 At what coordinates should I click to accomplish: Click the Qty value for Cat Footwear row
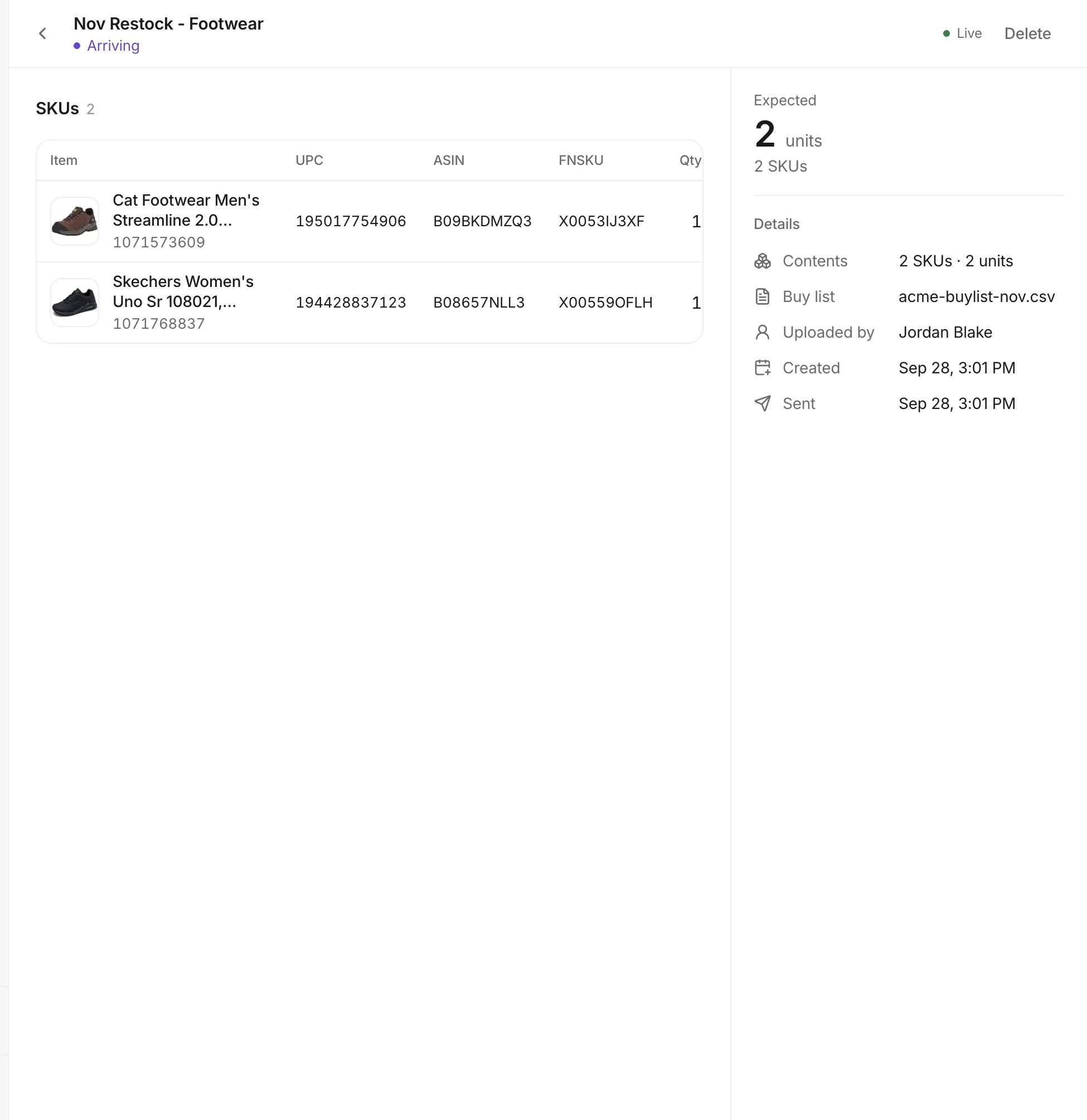point(696,221)
